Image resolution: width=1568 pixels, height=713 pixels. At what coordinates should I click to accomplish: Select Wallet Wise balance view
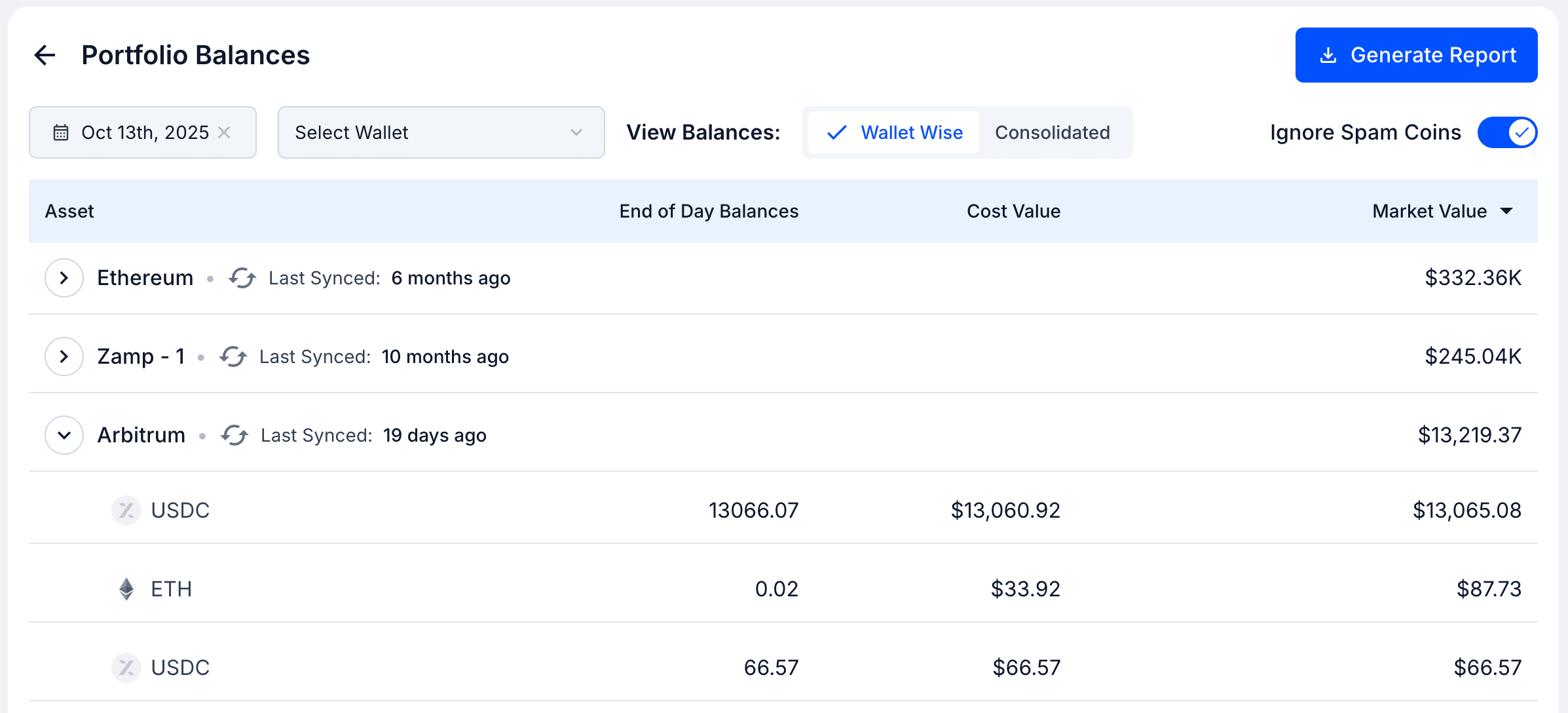(895, 132)
